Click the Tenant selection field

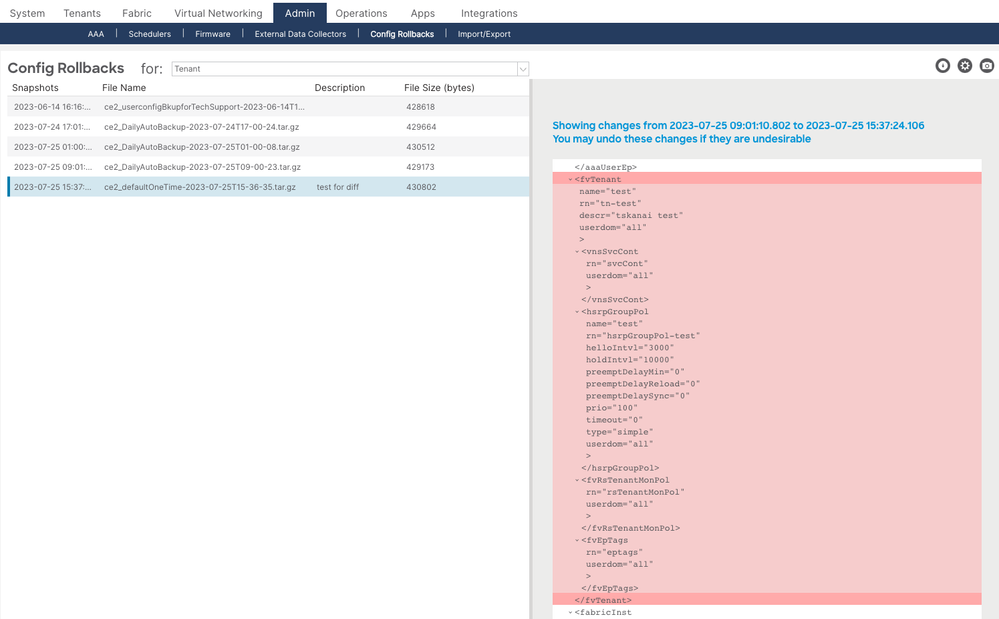350,69
